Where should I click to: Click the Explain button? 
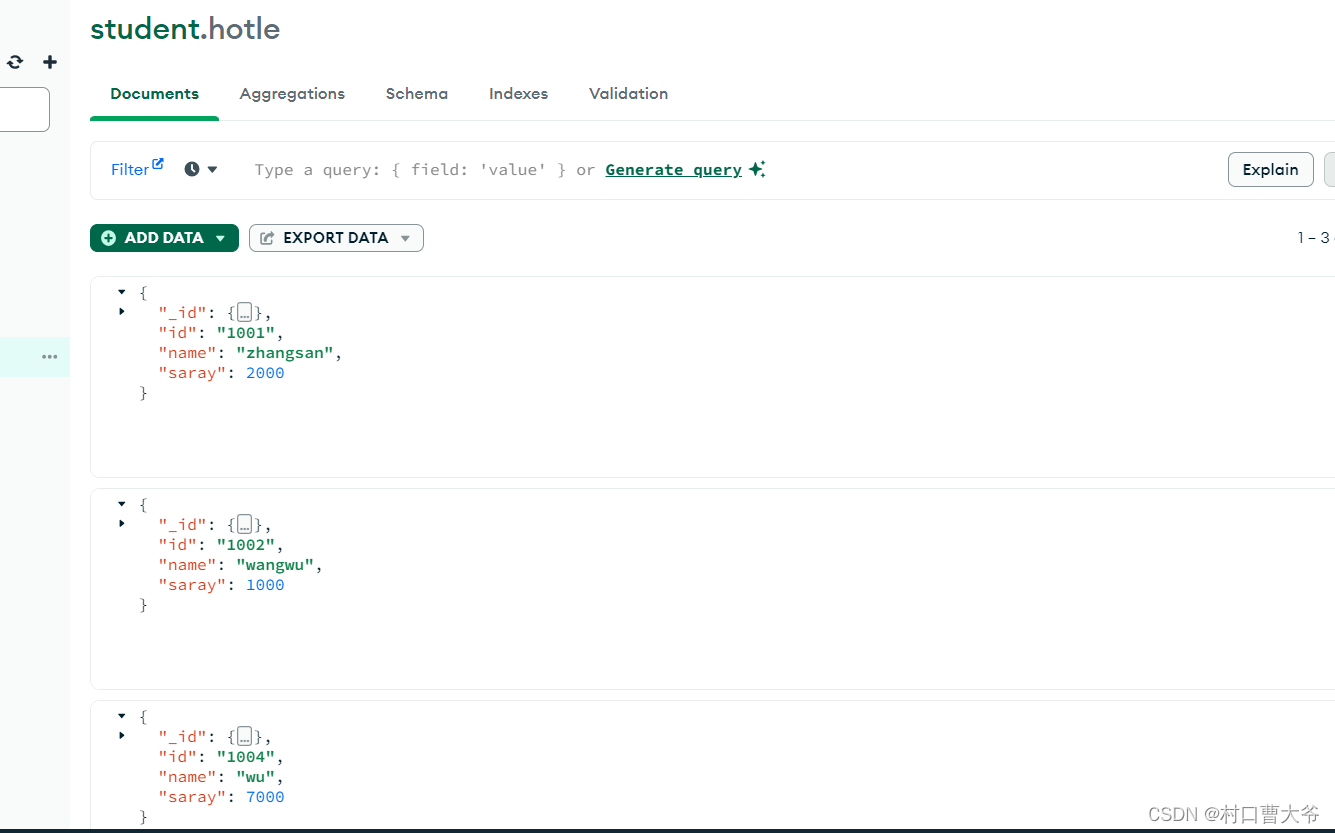tap(1270, 170)
